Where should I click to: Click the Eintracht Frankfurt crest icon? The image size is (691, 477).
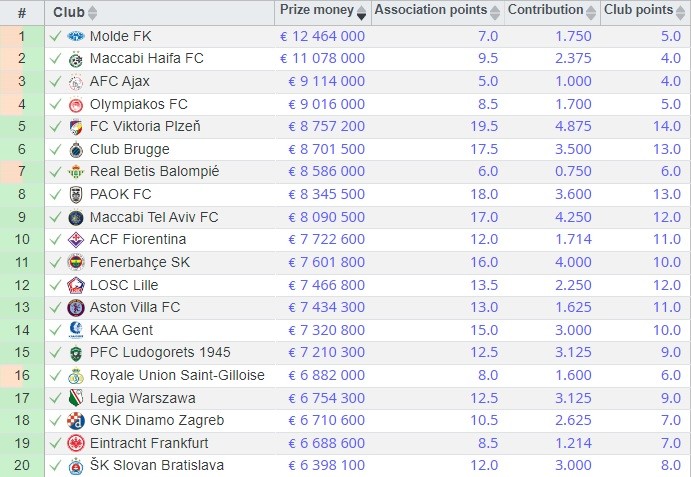[76, 443]
